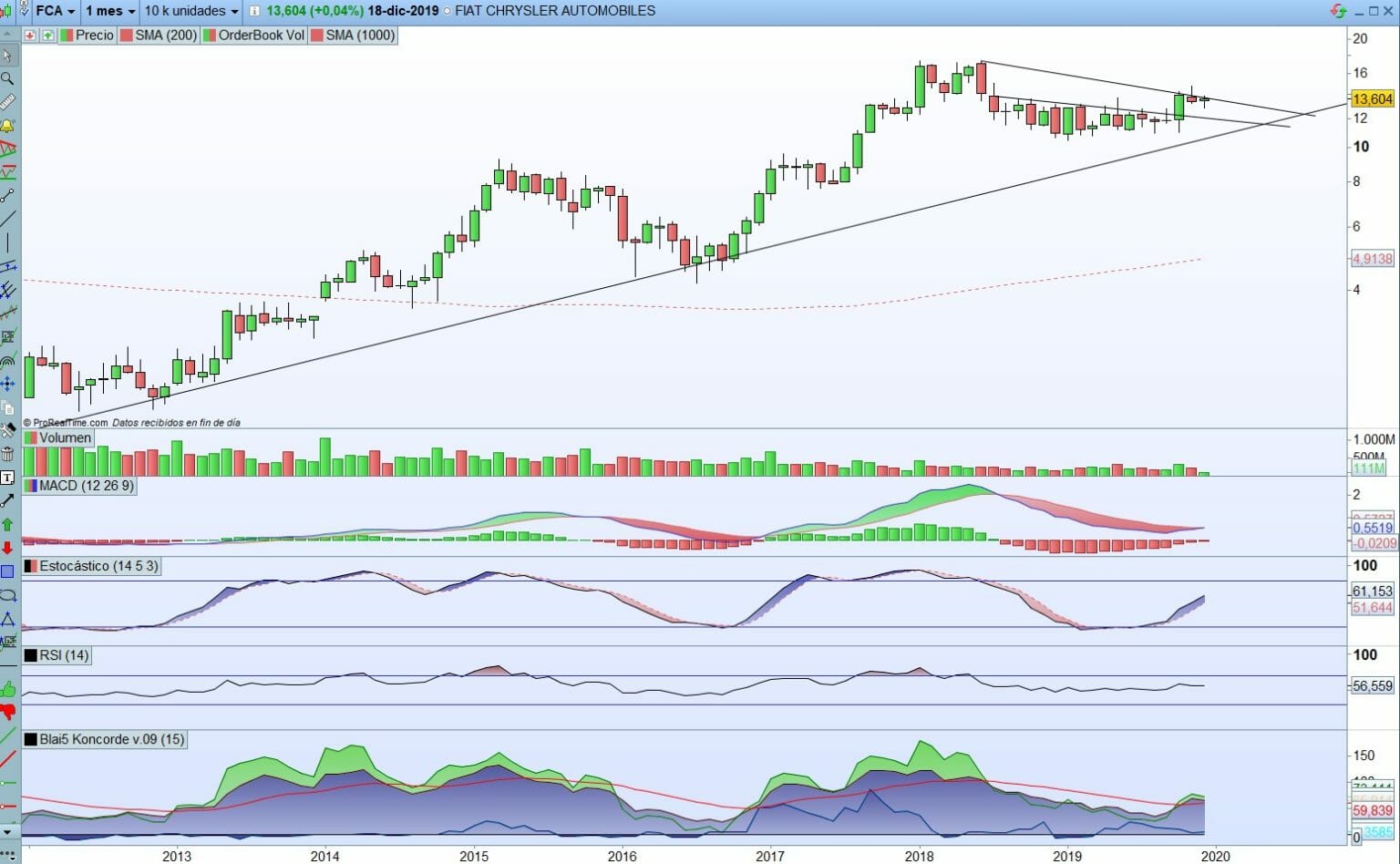1400x864 pixels.
Task: Open the Blai5 Koncorde v.09 label
Action: (105, 739)
